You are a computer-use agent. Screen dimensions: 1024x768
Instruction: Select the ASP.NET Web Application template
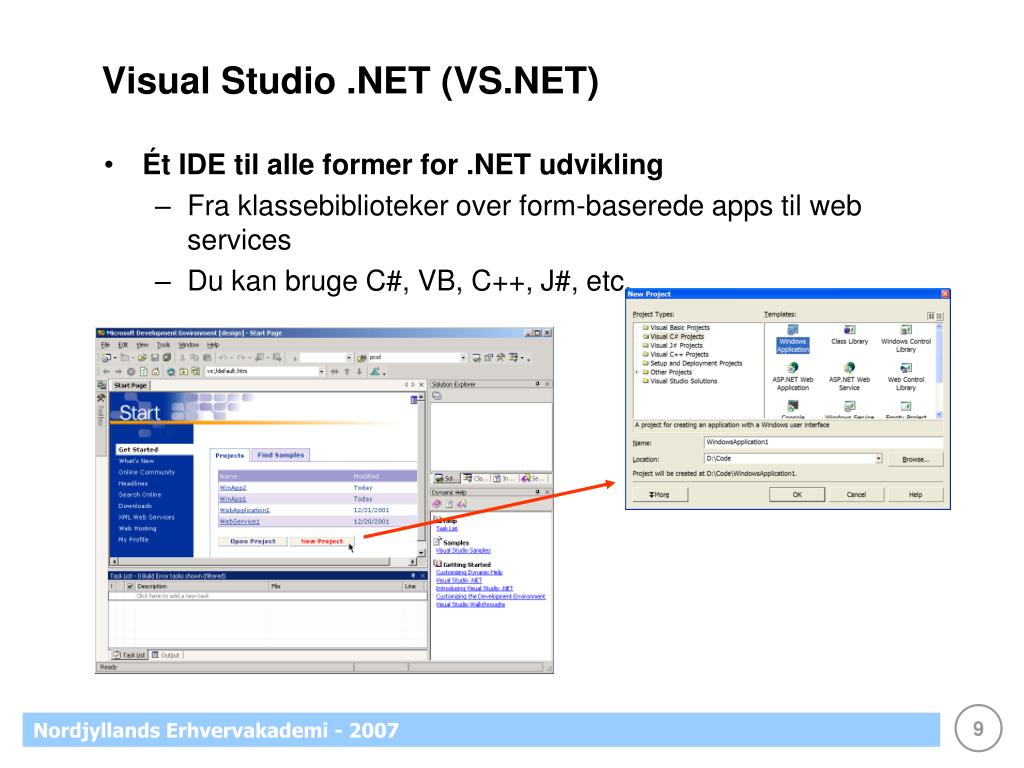792,378
